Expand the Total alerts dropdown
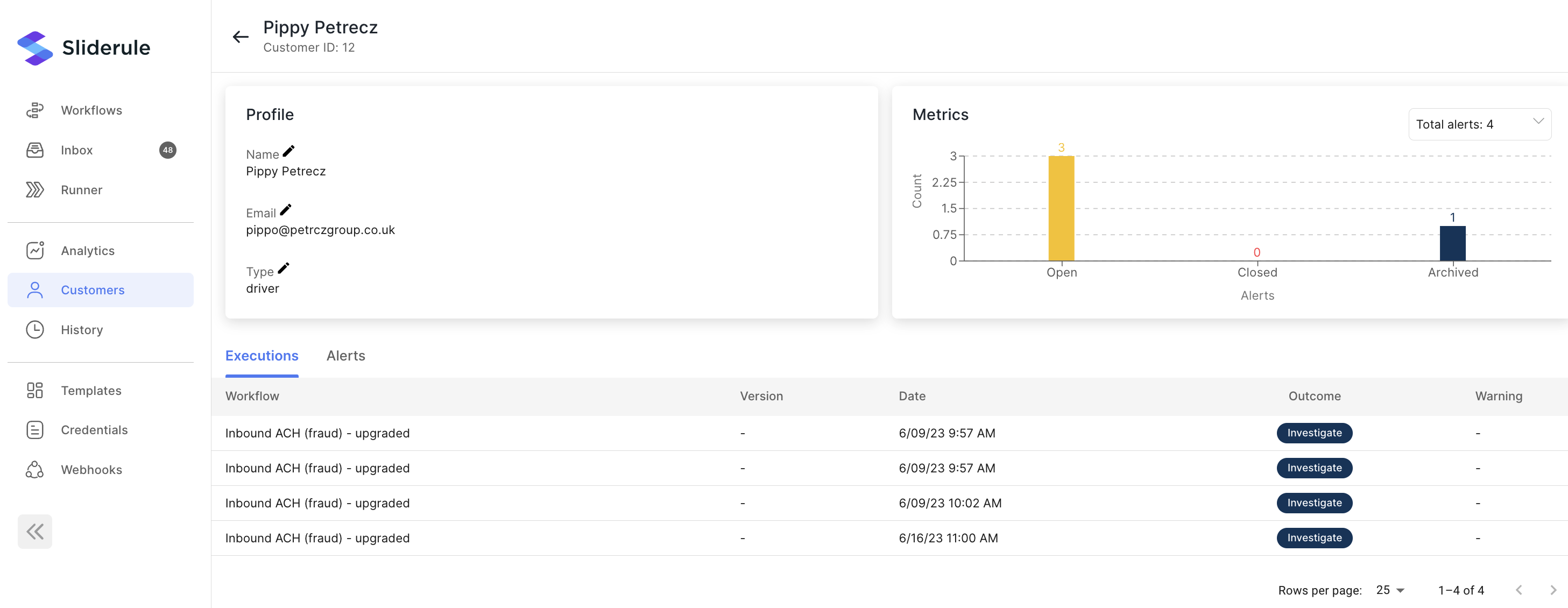 point(1479,124)
